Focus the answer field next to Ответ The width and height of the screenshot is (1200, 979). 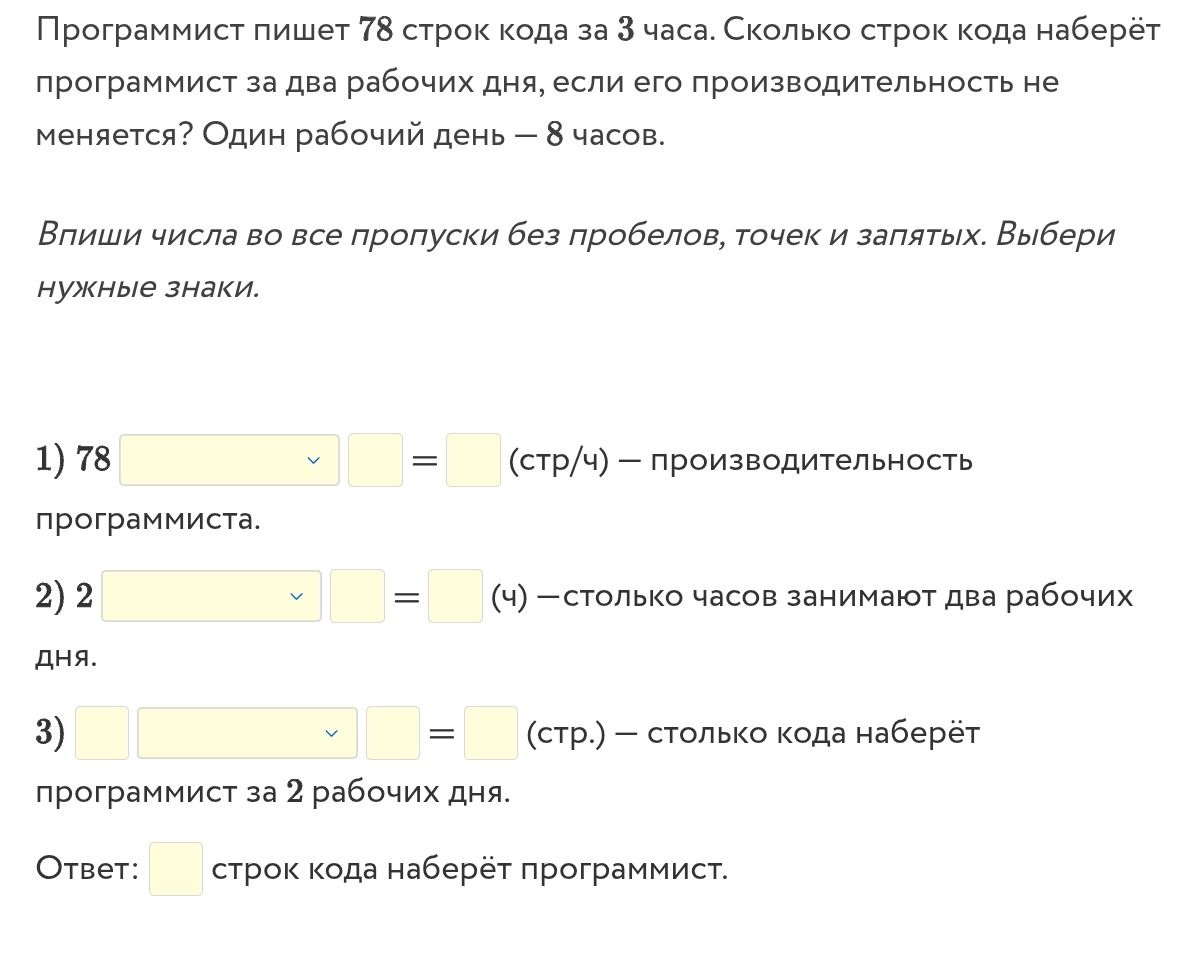(x=176, y=869)
